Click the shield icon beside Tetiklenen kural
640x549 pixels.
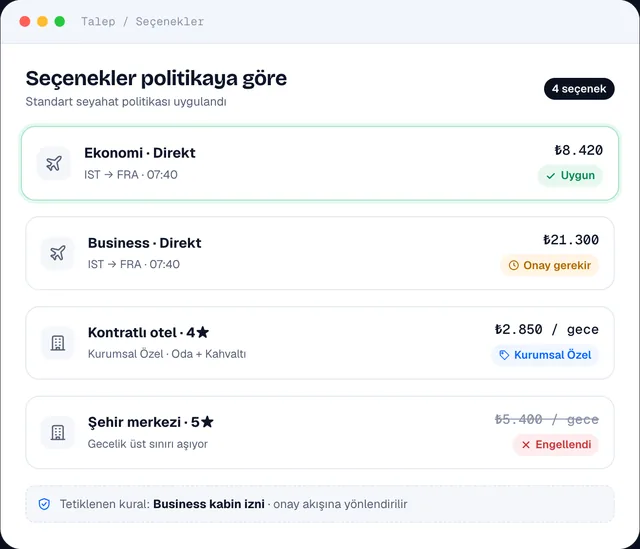[x=44, y=504]
